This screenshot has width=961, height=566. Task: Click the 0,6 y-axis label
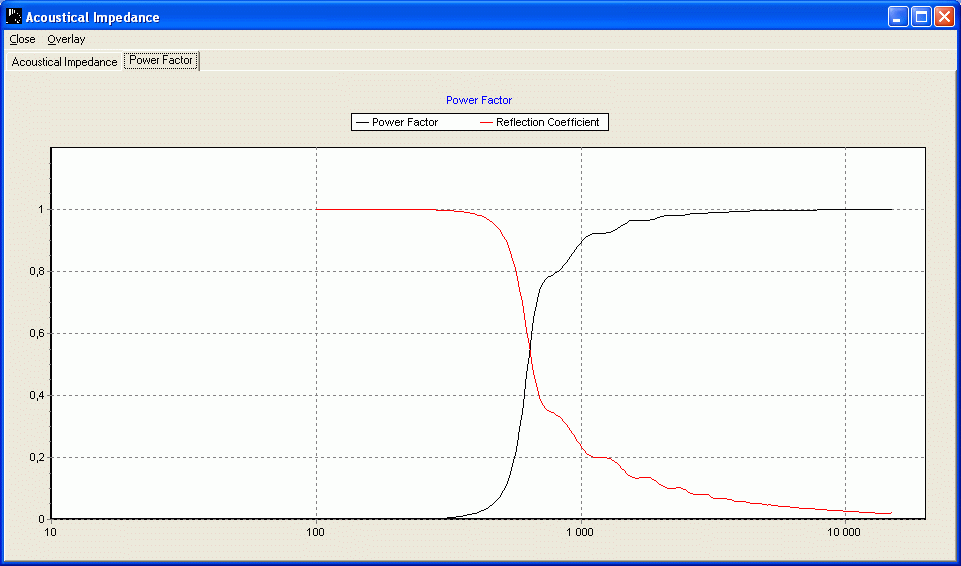pos(37,333)
